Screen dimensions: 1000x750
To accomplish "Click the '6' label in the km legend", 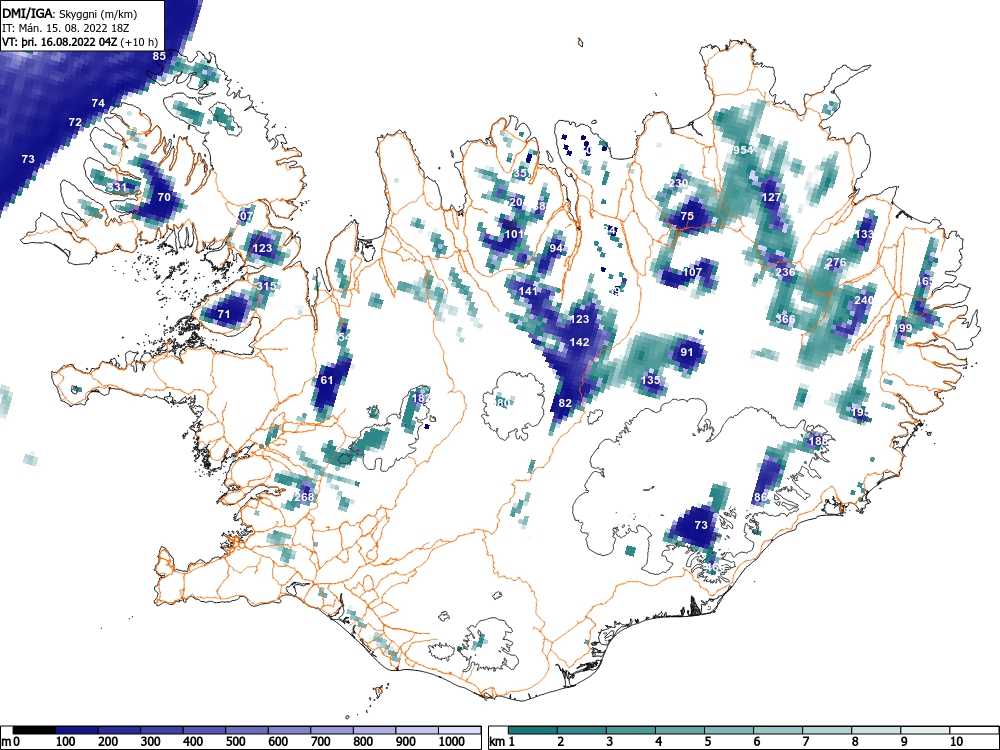I will tap(756, 742).
